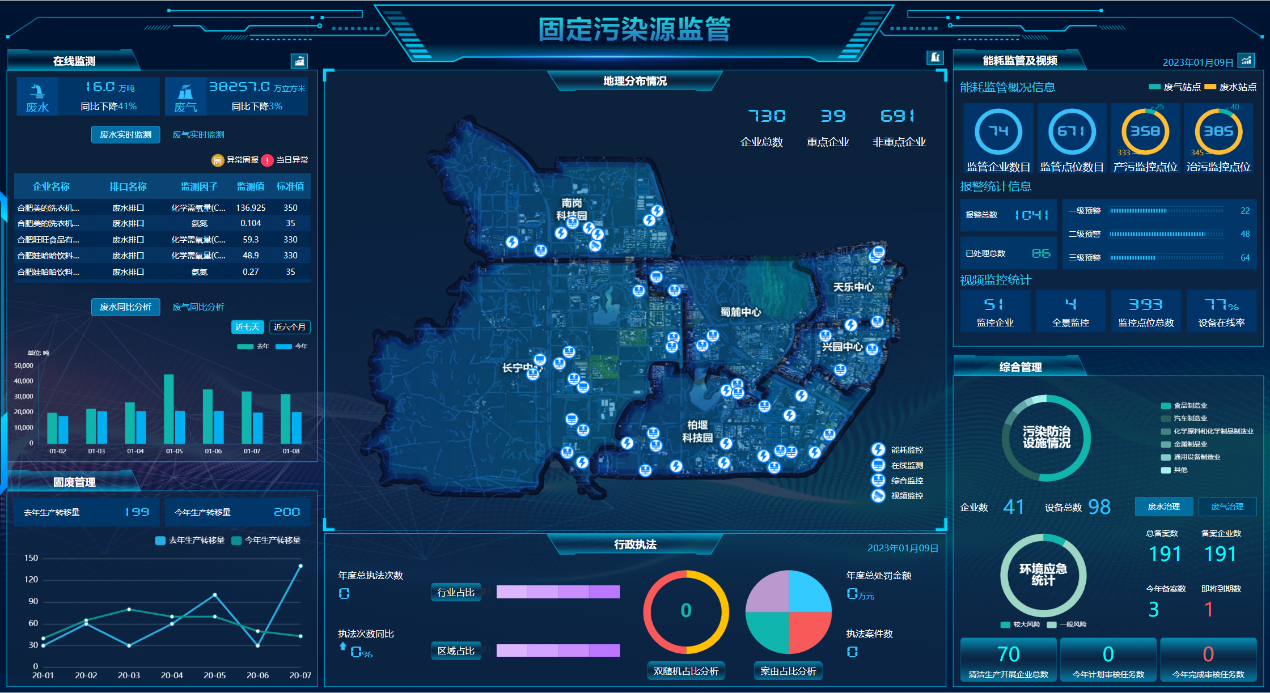
Task: Click the purple bar beside 区域占比
Action: click(558, 651)
